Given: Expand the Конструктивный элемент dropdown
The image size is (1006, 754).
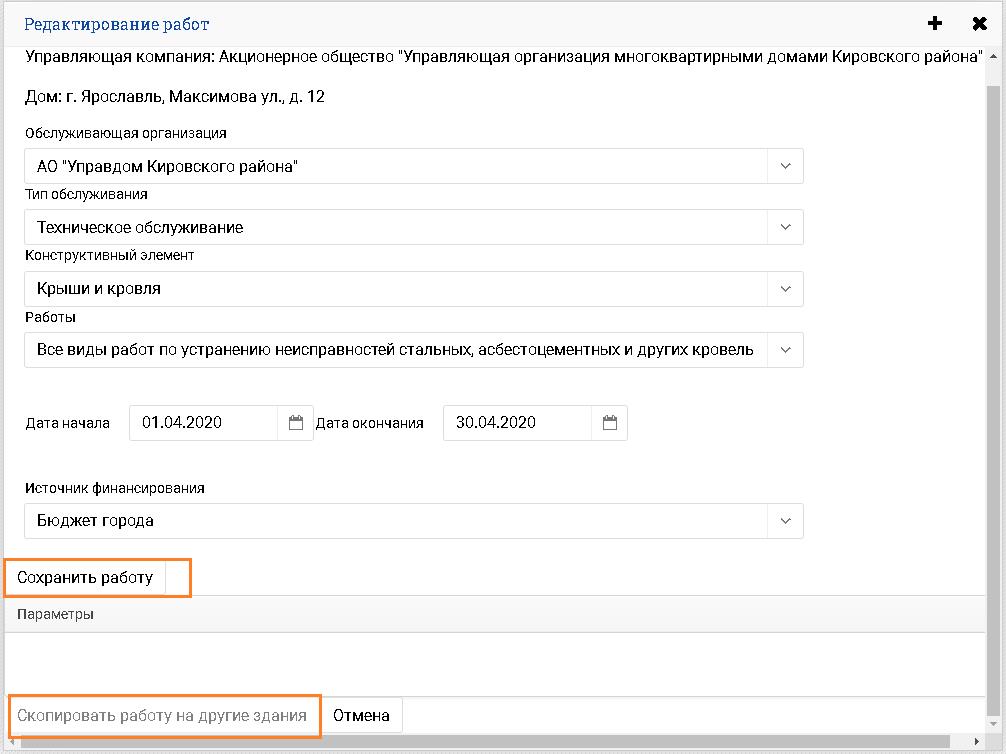Looking at the screenshot, I should [785, 289].
